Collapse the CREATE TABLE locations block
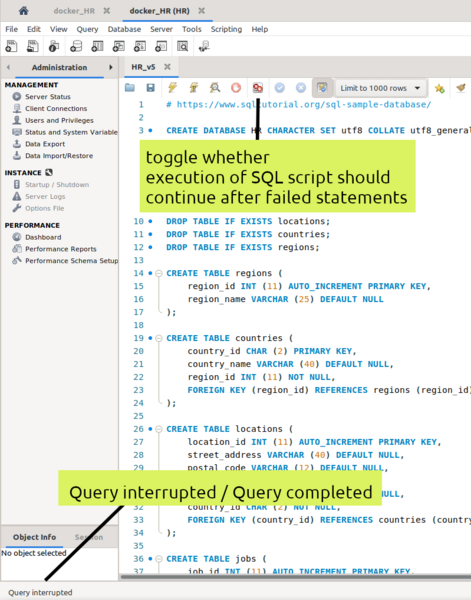This screenshot has height=600, width=471. coord(159,429)
